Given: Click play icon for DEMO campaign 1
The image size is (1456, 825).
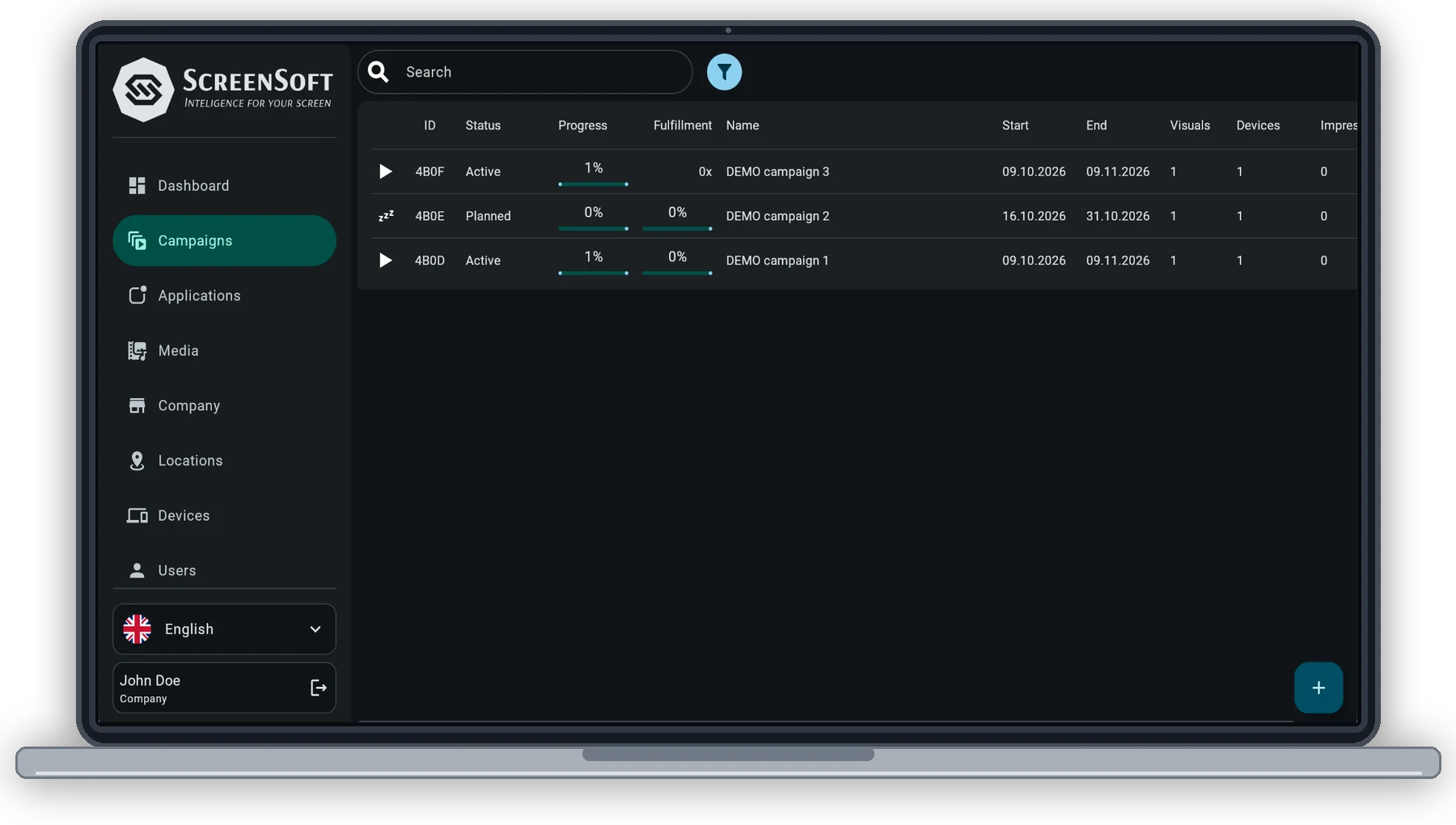Looking at the screenshot, I should [386, 260].
